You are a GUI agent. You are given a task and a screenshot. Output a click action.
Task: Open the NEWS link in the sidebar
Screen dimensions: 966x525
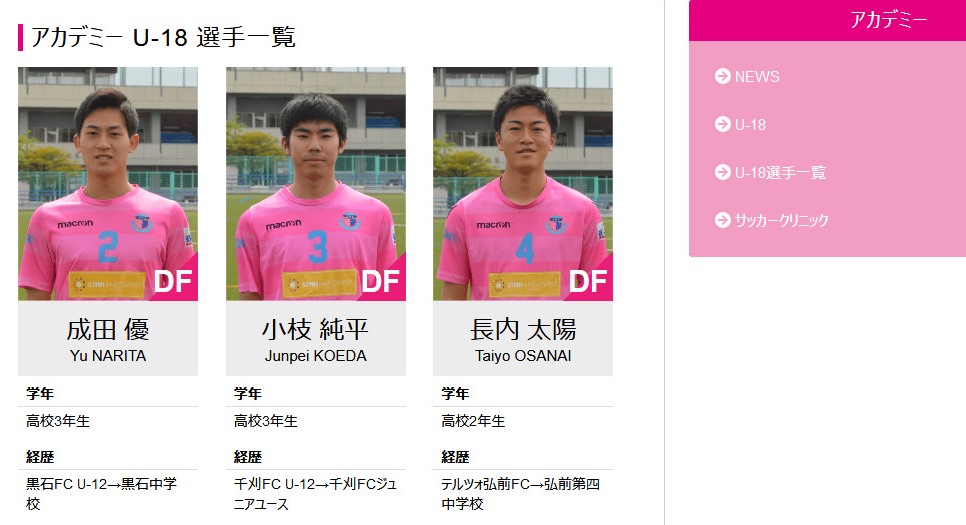tap(757, 77)
